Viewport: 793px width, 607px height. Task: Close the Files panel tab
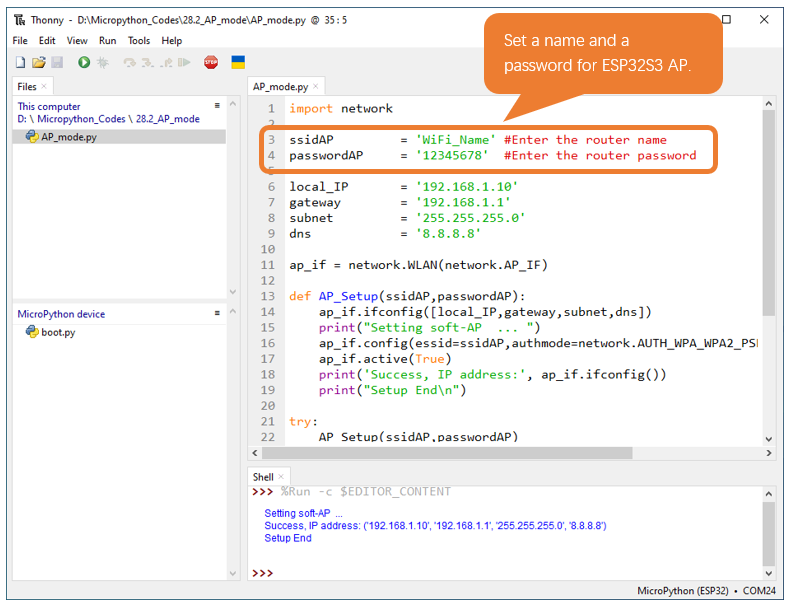44,86
